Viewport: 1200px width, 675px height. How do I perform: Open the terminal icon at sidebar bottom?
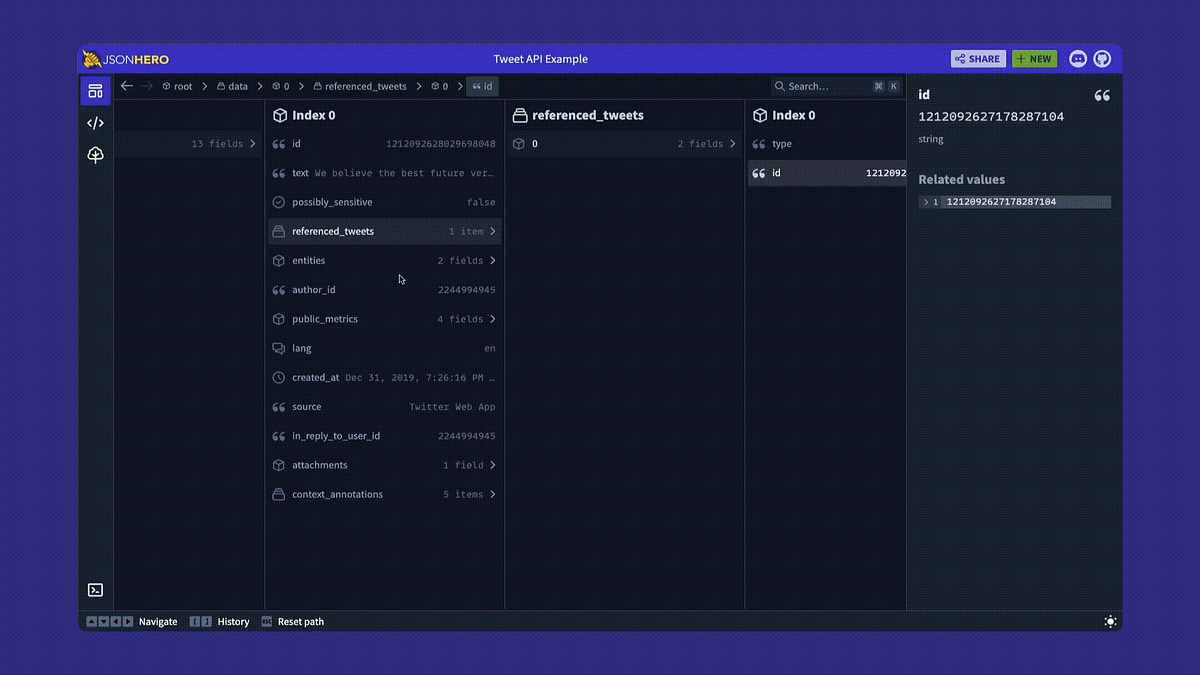pos(95,589)
